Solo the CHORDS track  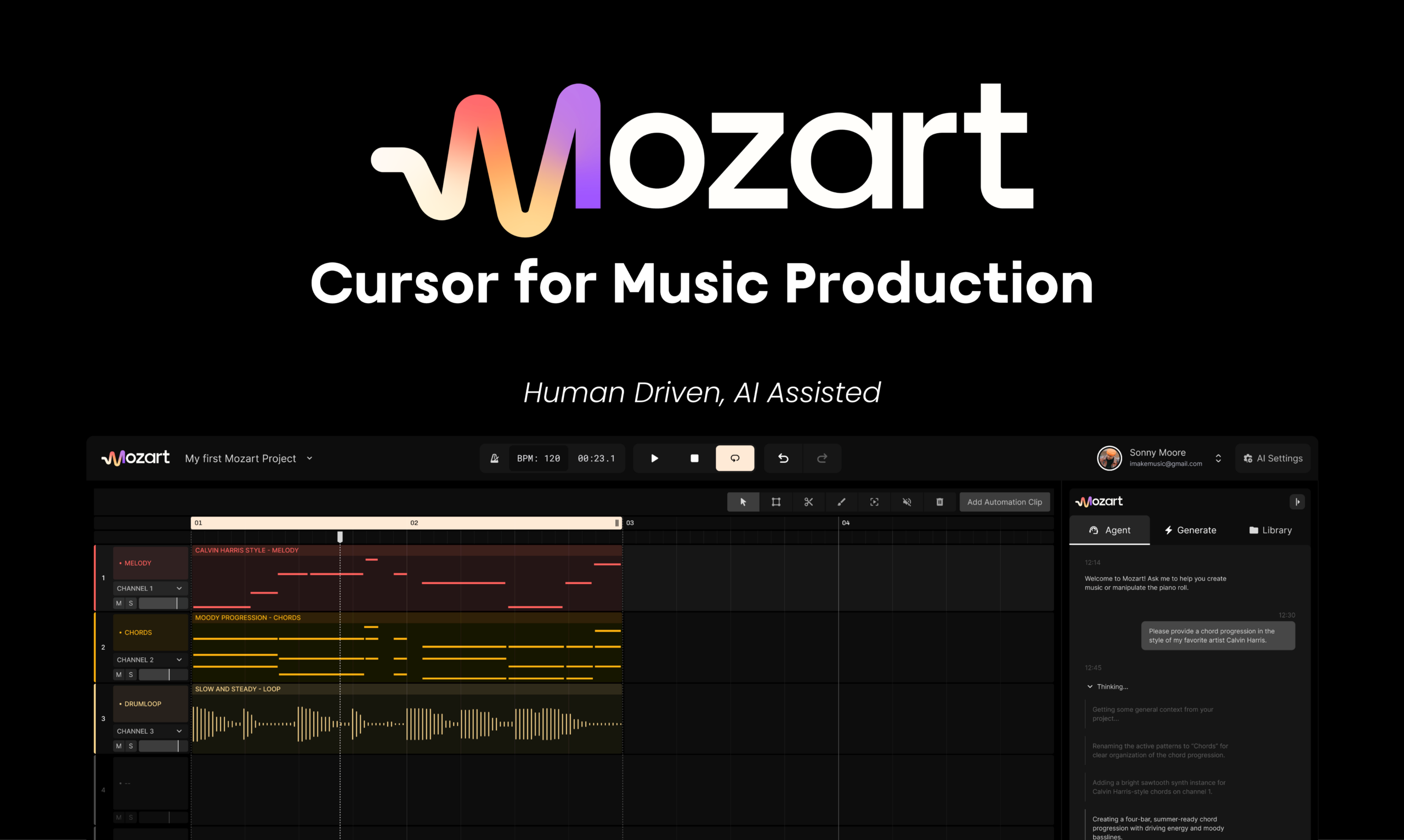131,675
